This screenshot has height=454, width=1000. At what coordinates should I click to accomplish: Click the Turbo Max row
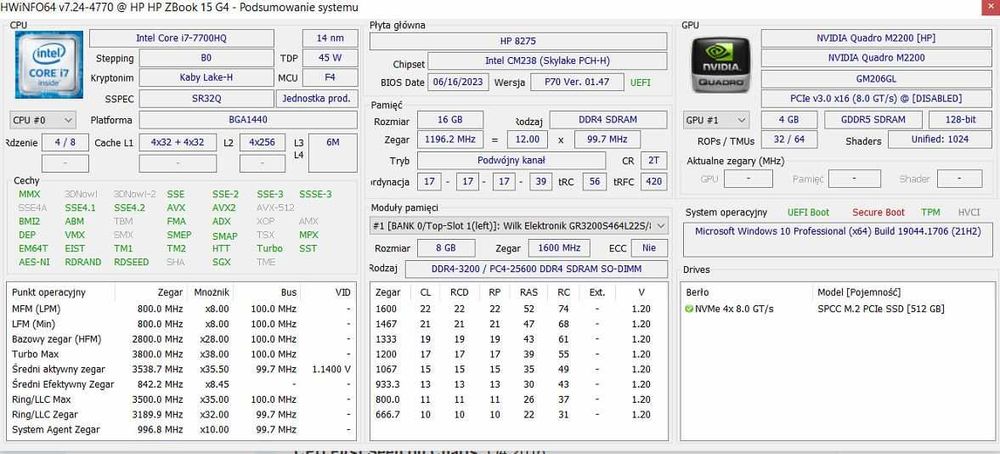(x=181, y=354)
